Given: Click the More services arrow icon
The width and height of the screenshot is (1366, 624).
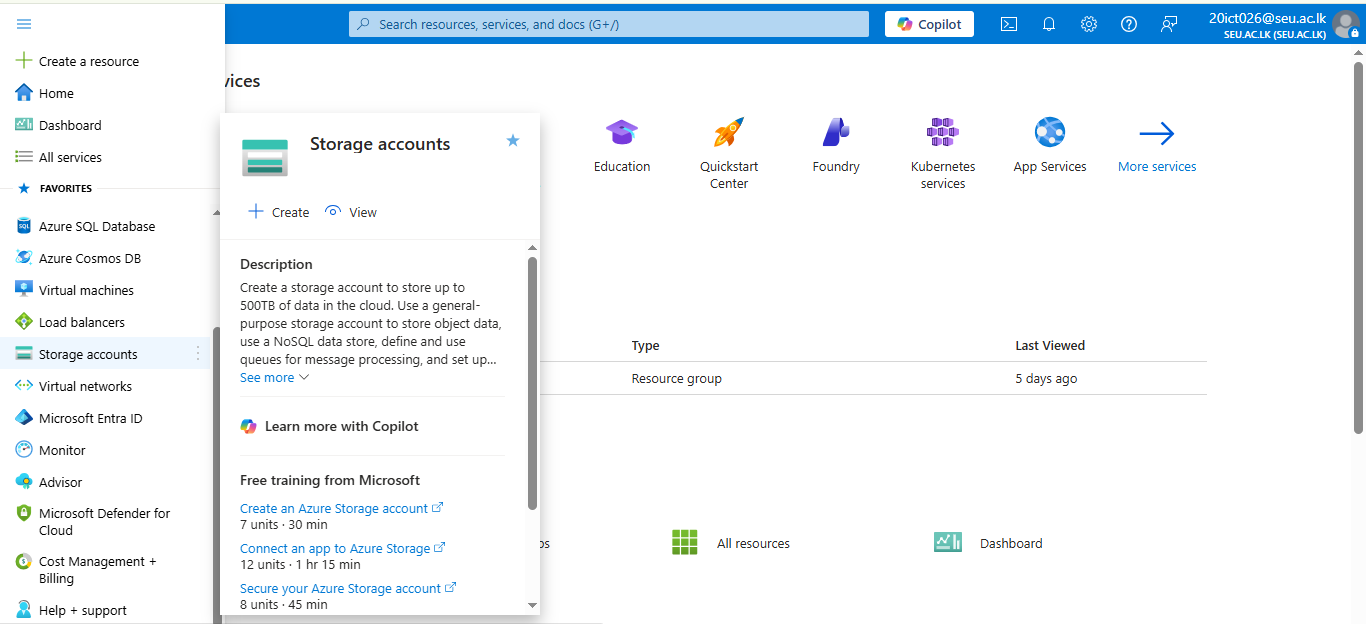Looking at the screenshot, I should point(1157,133).
